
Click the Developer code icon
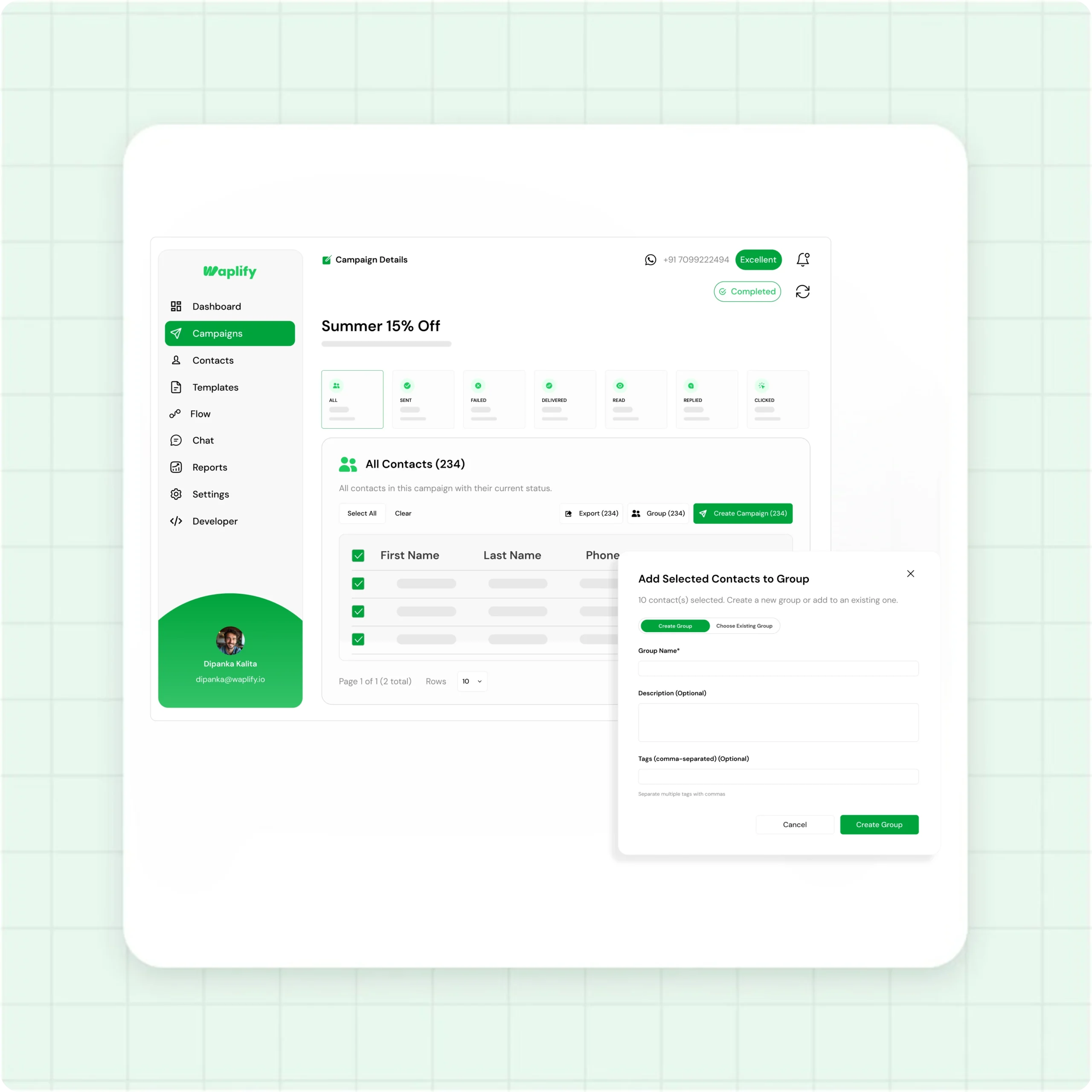(176, 521)
